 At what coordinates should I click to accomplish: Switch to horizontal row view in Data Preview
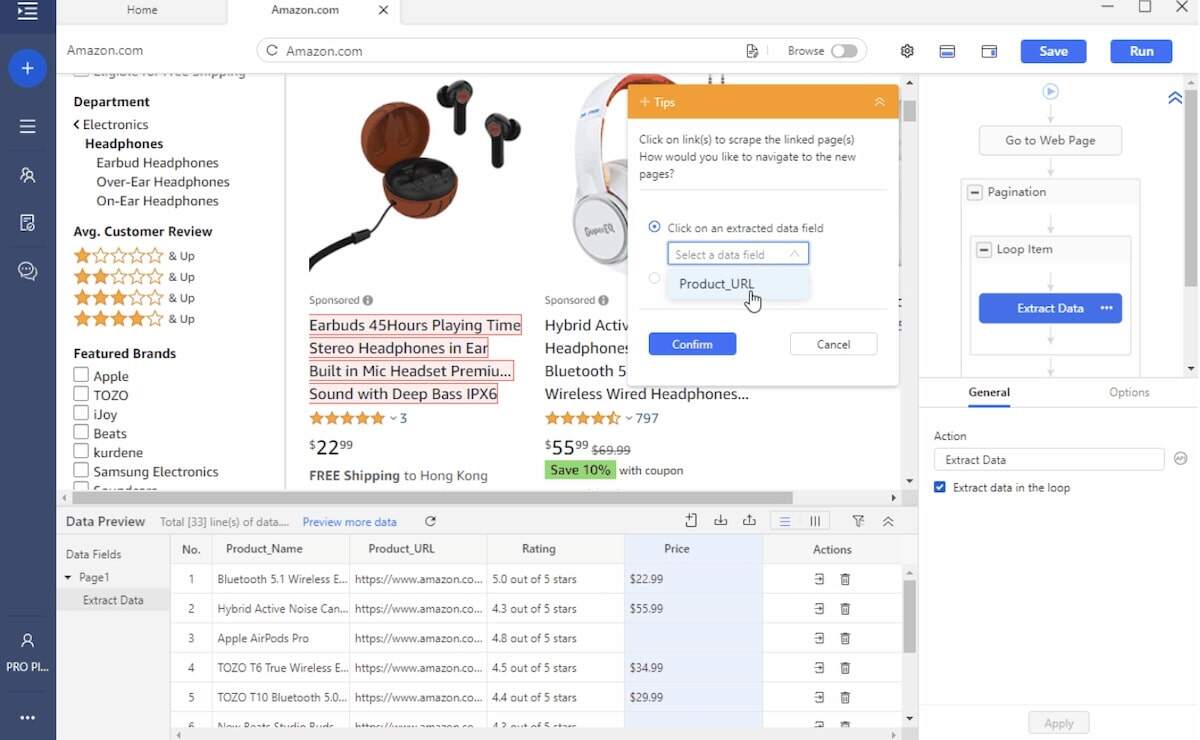coord(785,521)
